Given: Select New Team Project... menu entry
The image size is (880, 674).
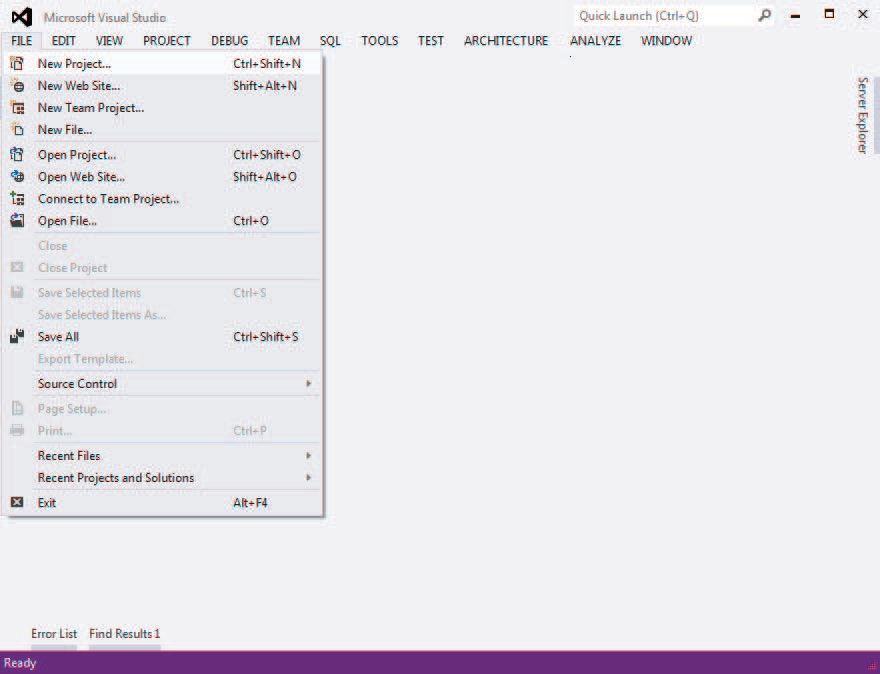Looking at the screenshot, I should (163, 108).
